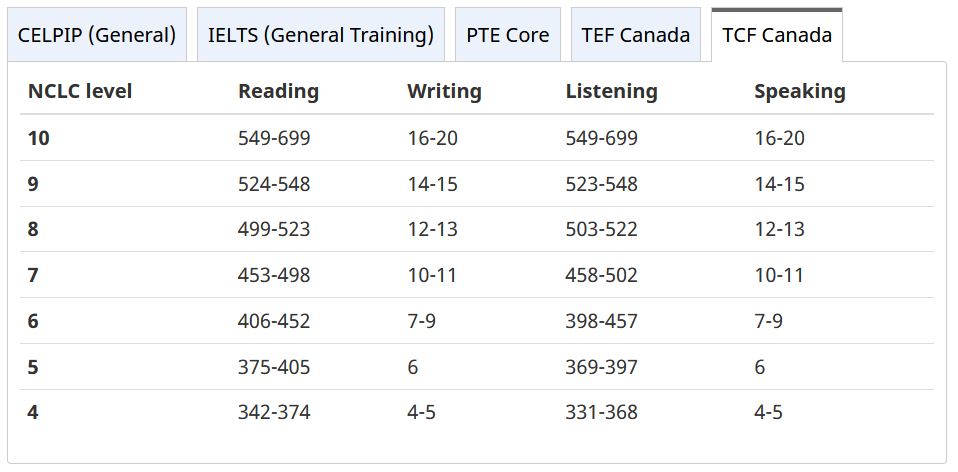Click Listening score 398-457 for level 6
958x472 pixels.
602,321
